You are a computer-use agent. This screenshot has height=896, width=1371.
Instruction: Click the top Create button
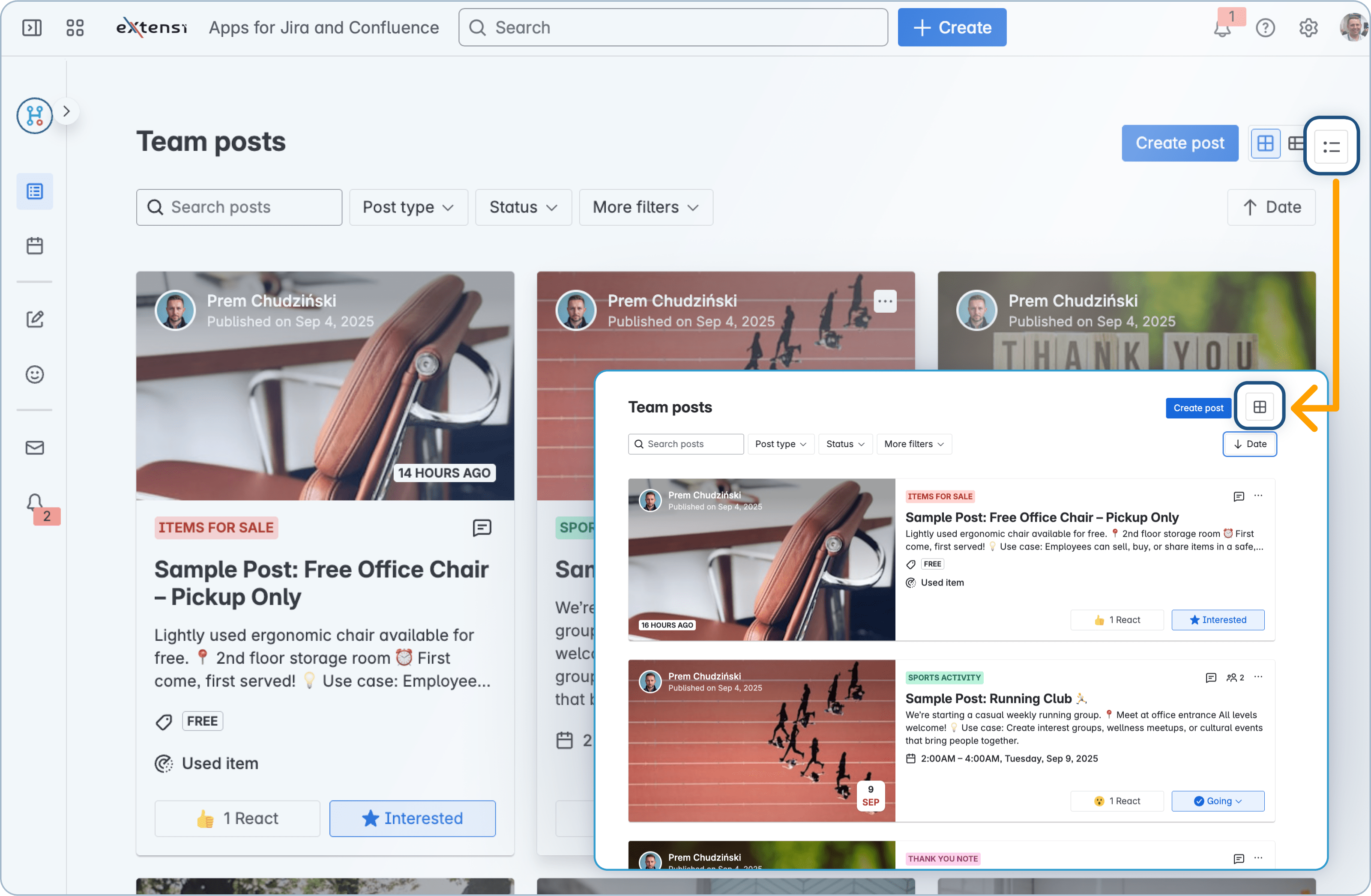tap(952, 28)
